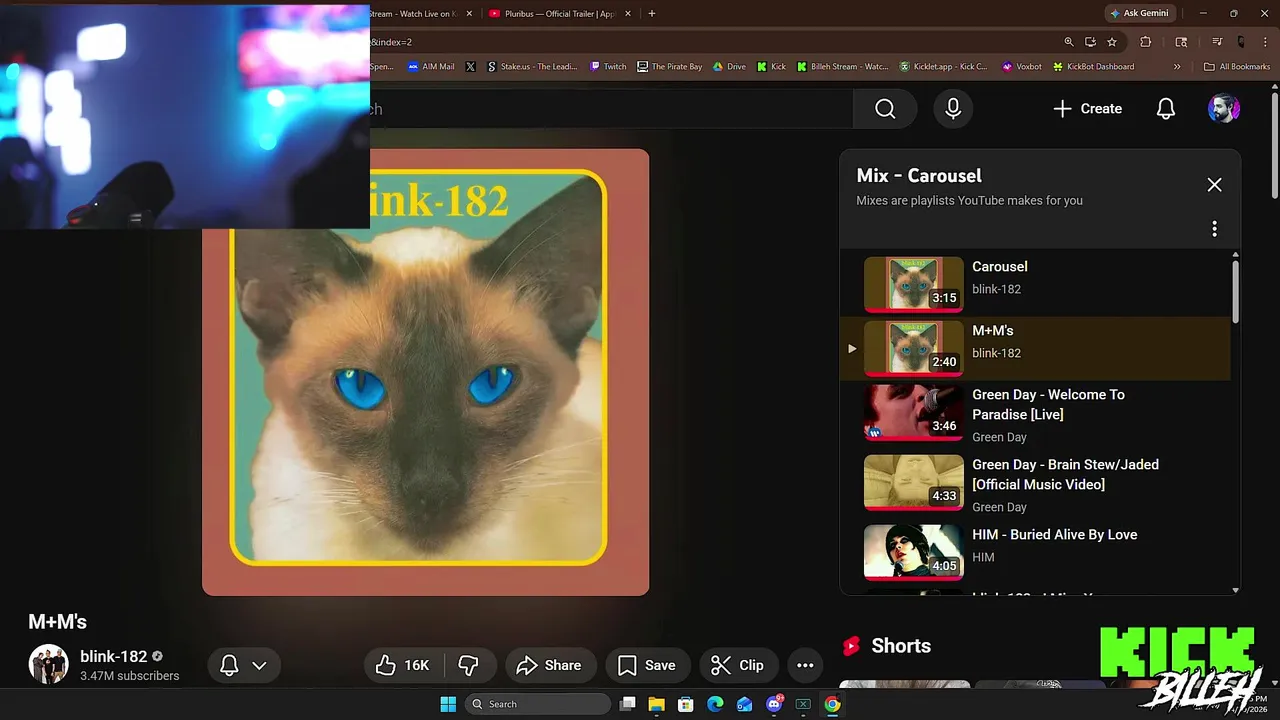Bookmark this page with star icon
This screenshot has height=720, width=1280.
click(1112, 42)
